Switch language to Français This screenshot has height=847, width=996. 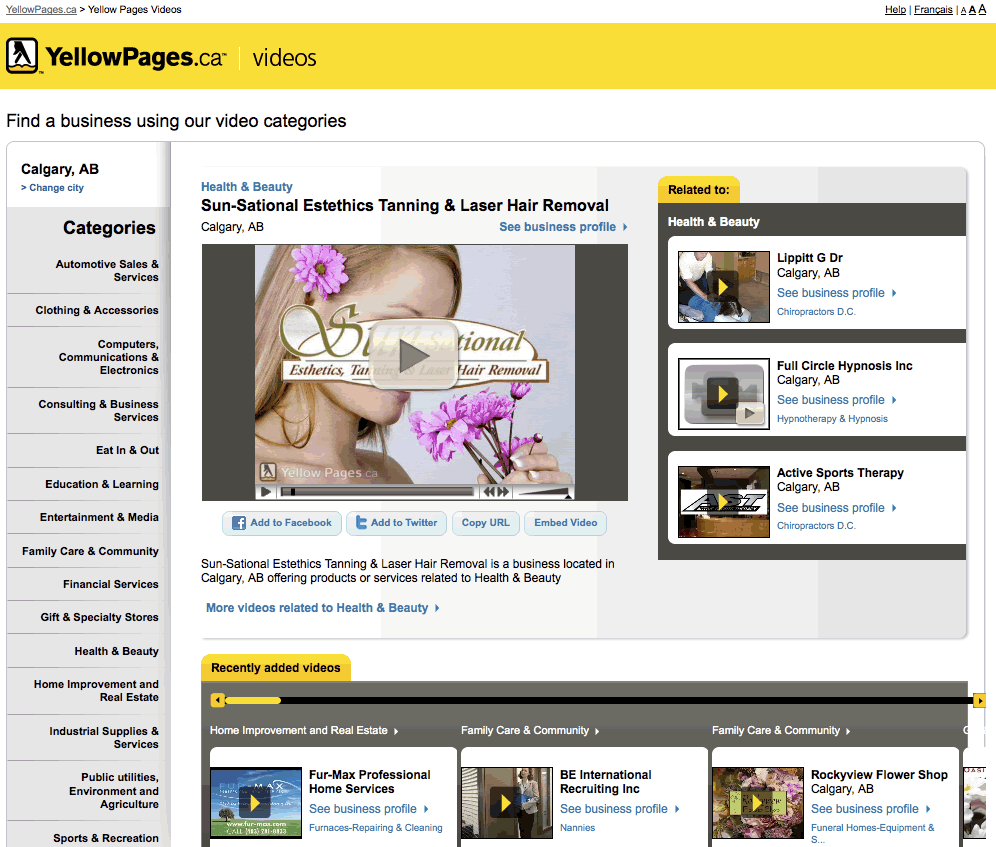(x=932, y=10)
